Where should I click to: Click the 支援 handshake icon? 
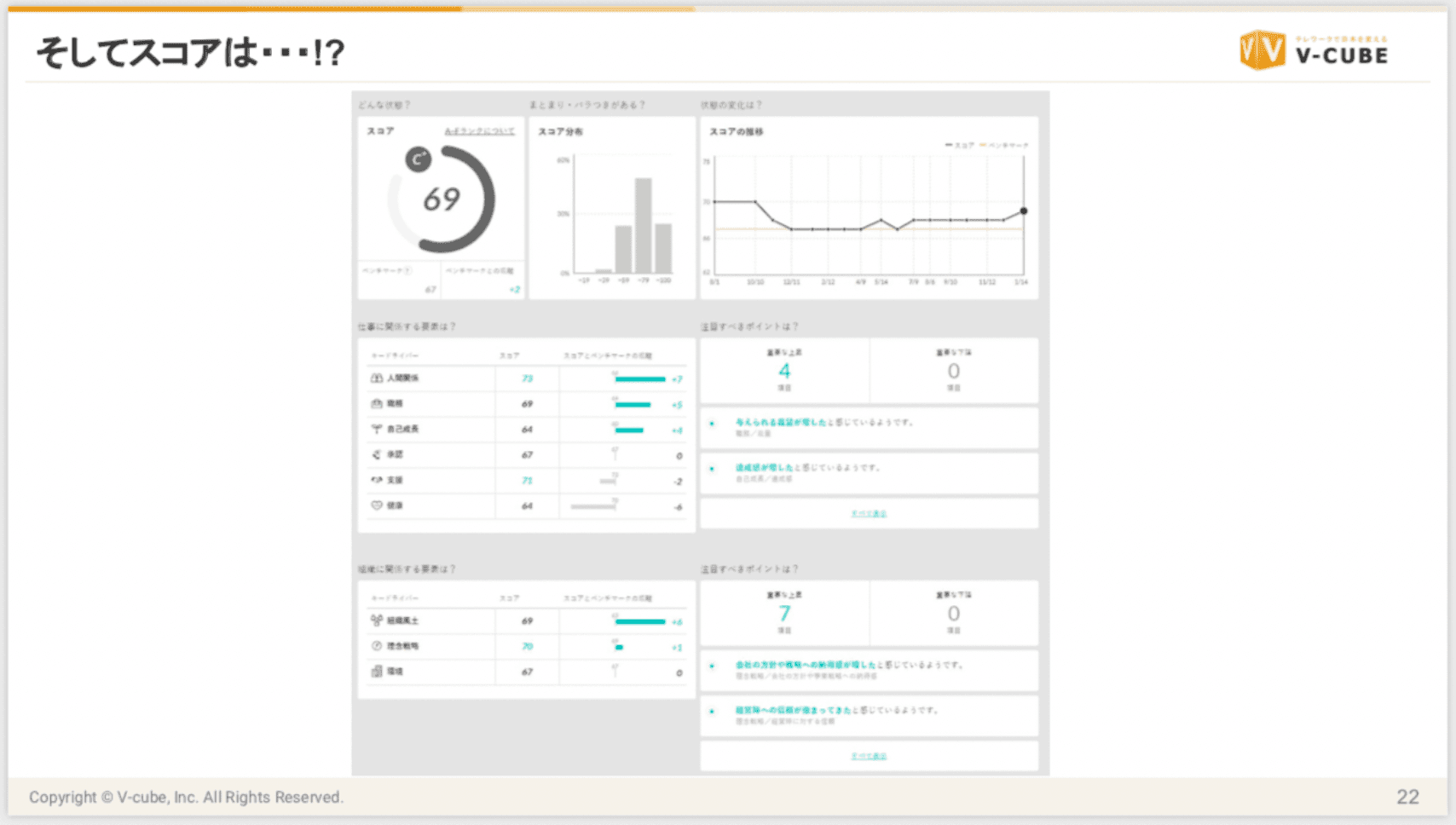[x=376, y=480]
